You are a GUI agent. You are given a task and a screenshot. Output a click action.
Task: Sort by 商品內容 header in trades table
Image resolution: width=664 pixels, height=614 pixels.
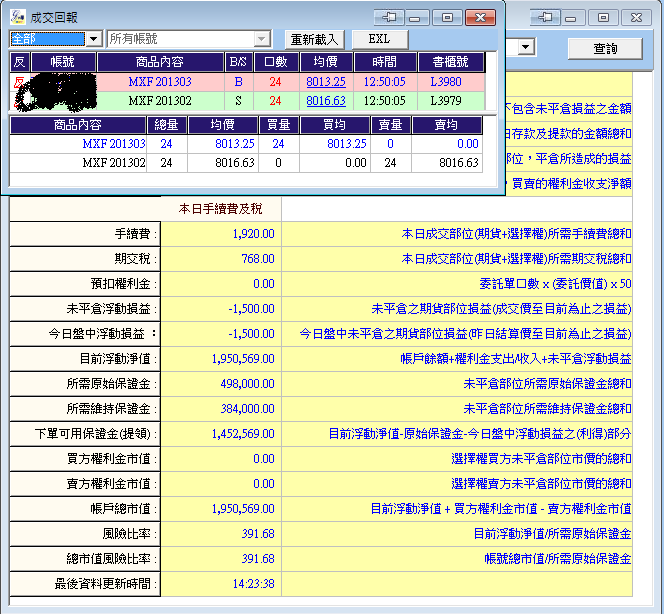pos(160,62)
